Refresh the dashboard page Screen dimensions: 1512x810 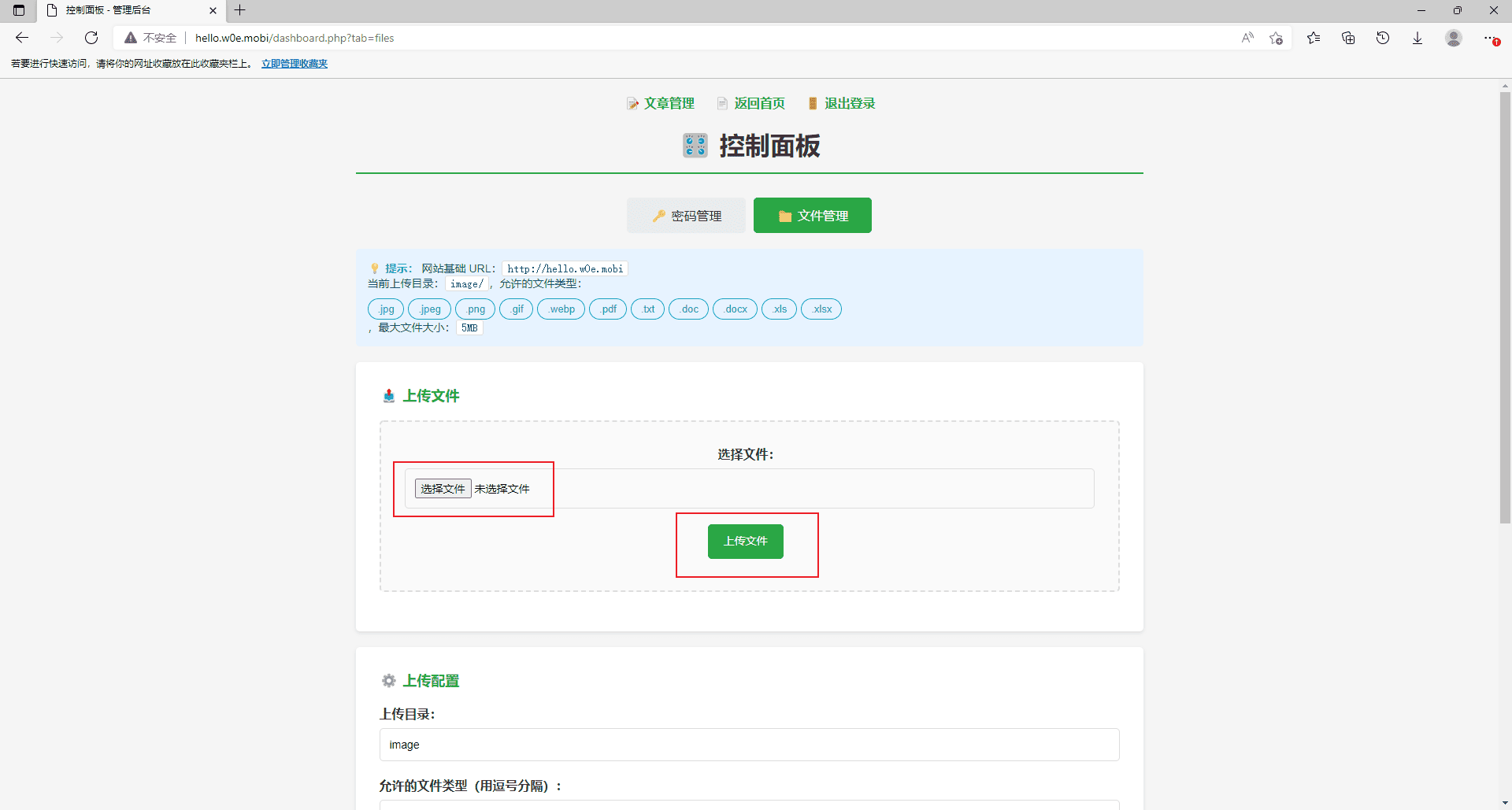click(91, 37)
